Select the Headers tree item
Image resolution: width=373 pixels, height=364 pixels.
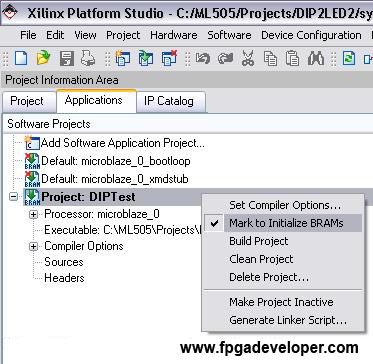pos(64,278)
